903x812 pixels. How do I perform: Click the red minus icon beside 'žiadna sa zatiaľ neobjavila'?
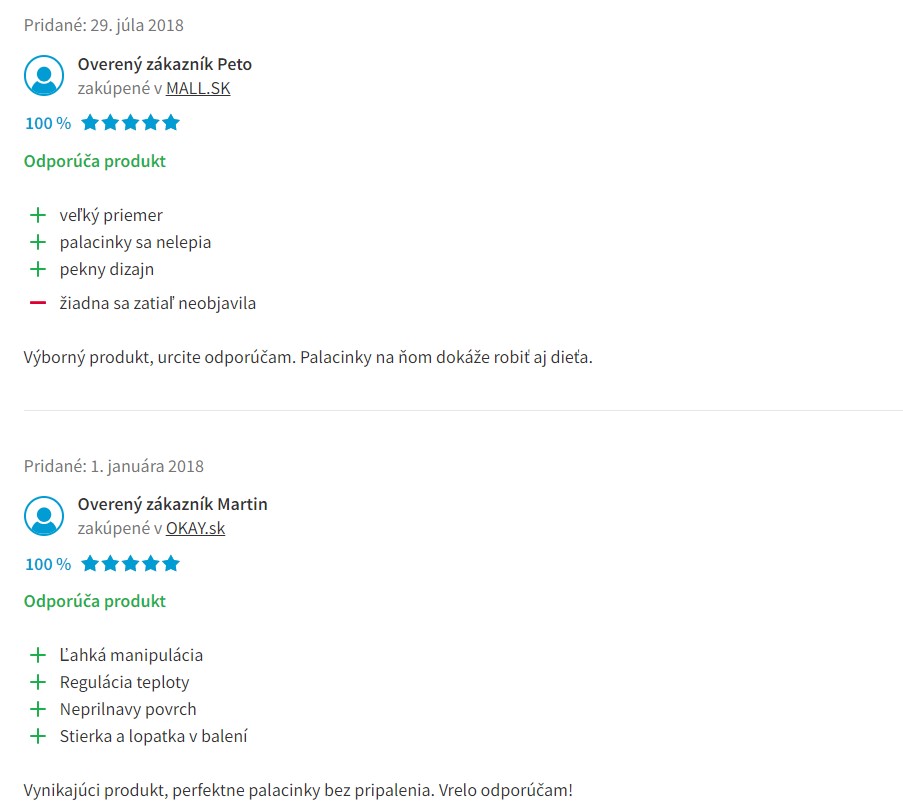tap(38, 303)
